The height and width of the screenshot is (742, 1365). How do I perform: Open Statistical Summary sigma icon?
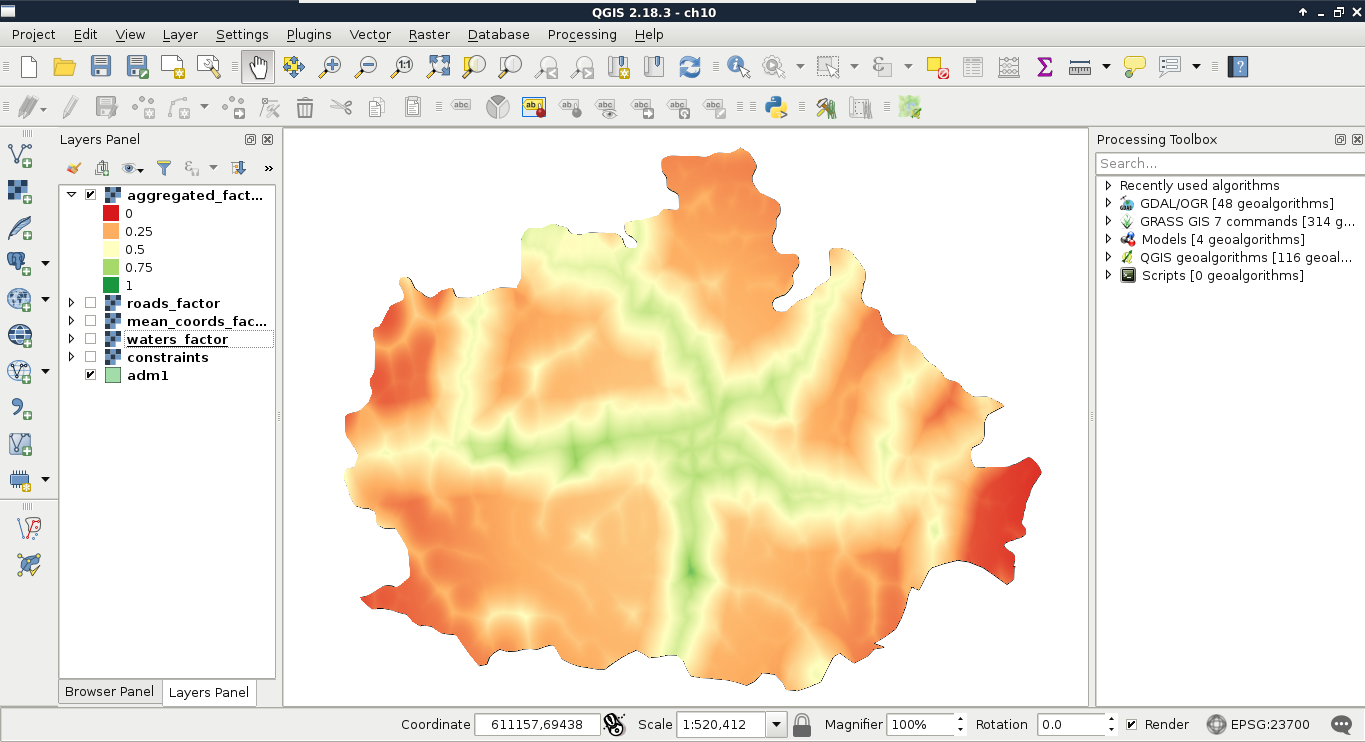(x=1045, y=67)
